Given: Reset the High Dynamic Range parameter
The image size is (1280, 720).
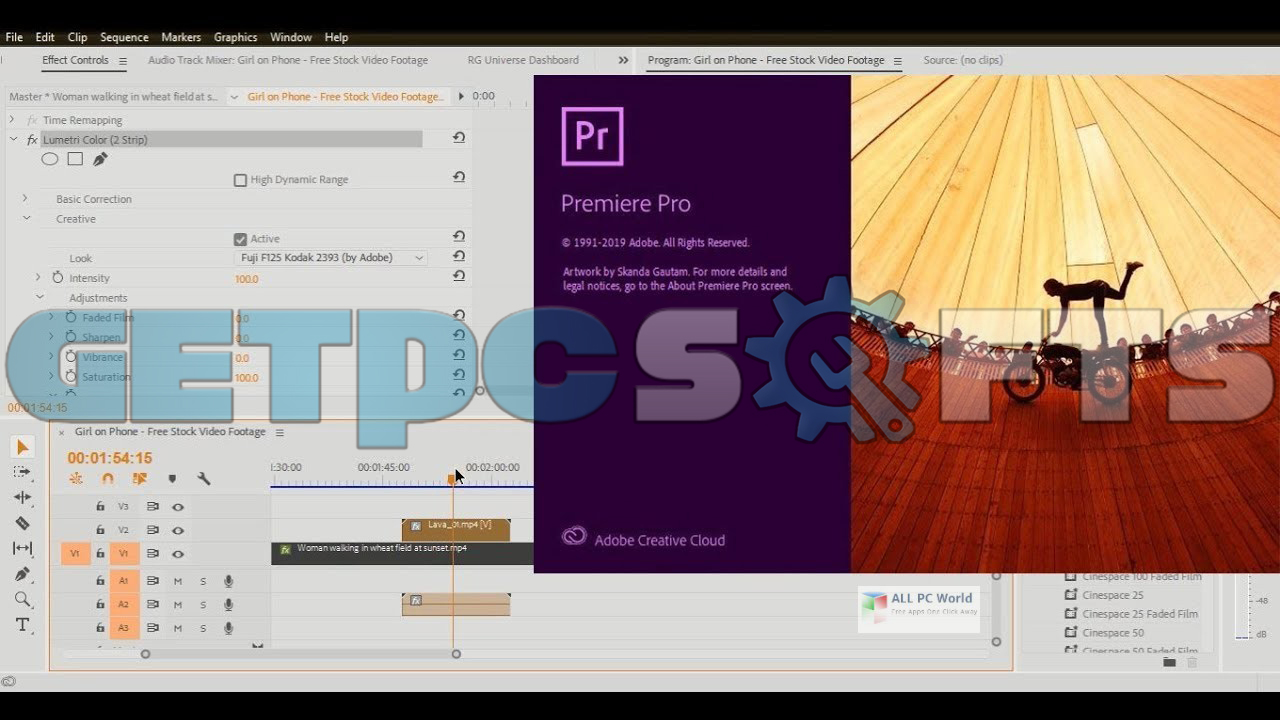Looking at the screenshot, I should (x=459, y=177).
